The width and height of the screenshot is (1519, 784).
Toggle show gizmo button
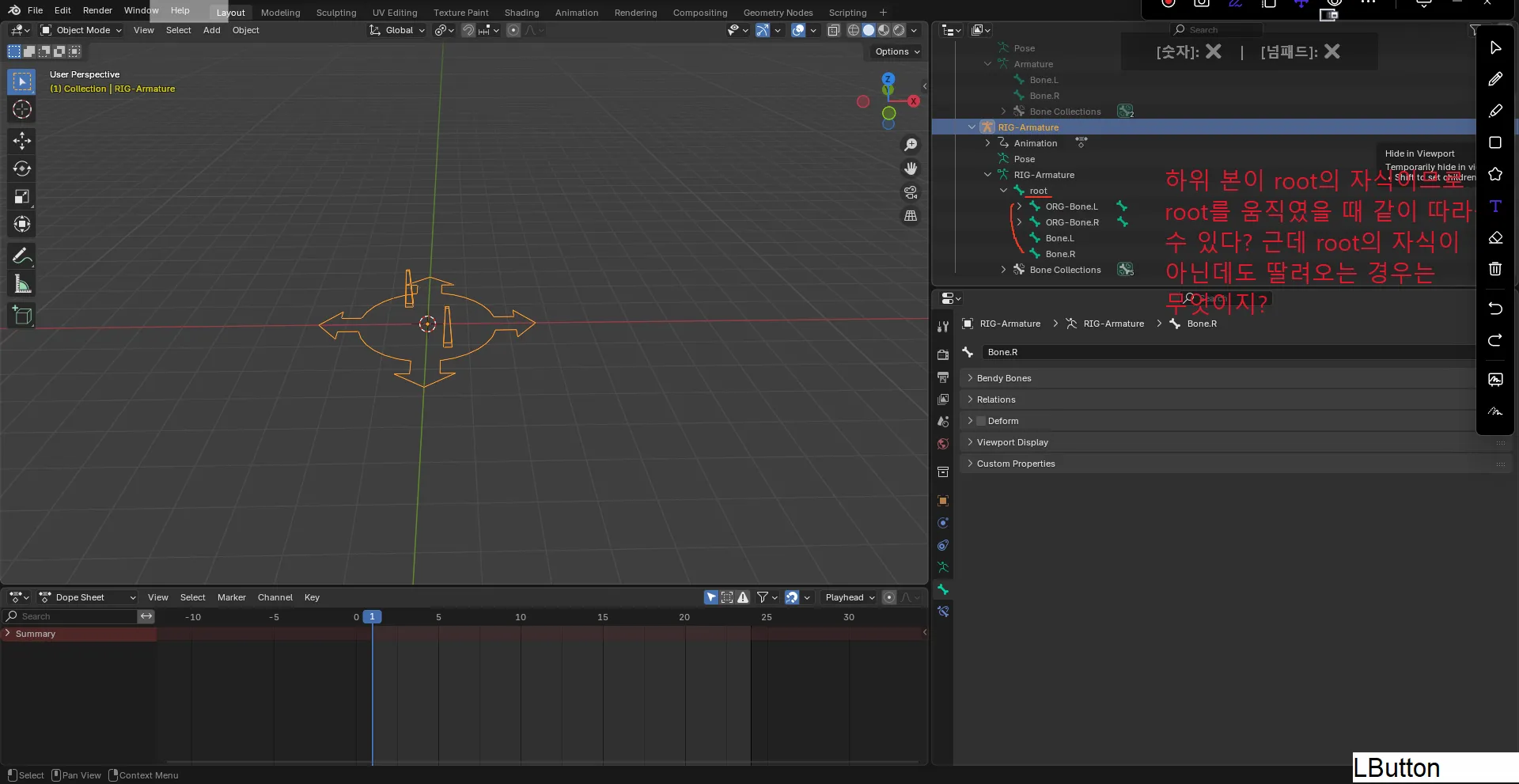coord(763,30)
